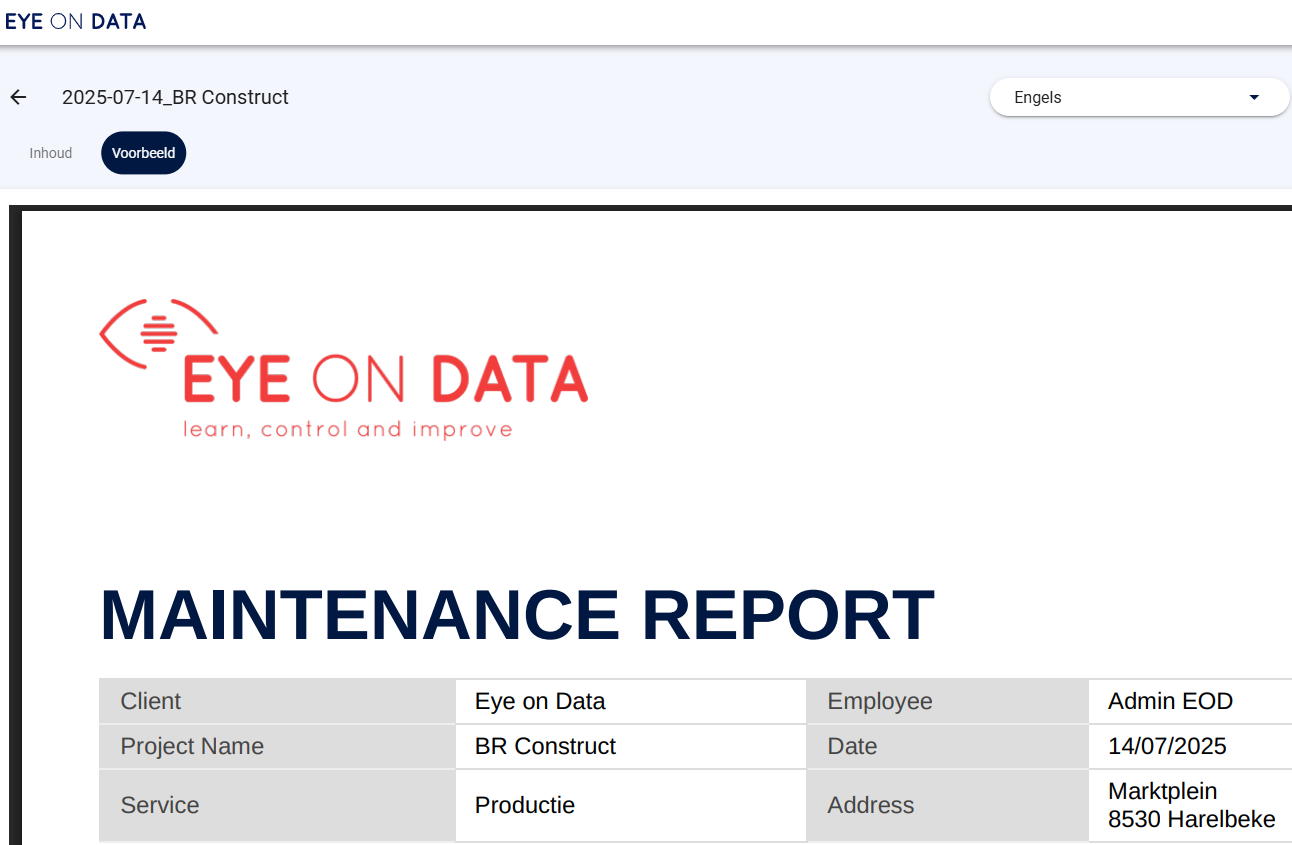
Task: Click the Project Name label cell
Action: click(277, 746)
